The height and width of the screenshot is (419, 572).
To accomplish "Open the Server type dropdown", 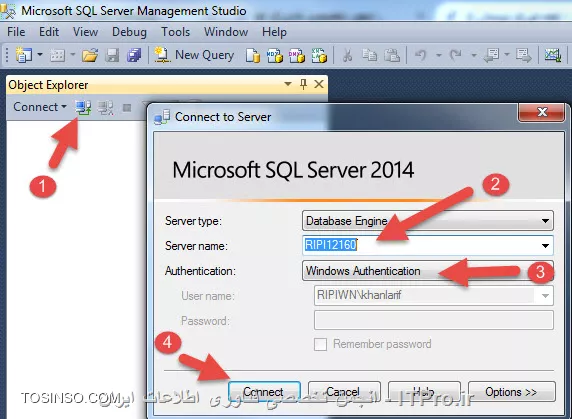I will 428,221.
